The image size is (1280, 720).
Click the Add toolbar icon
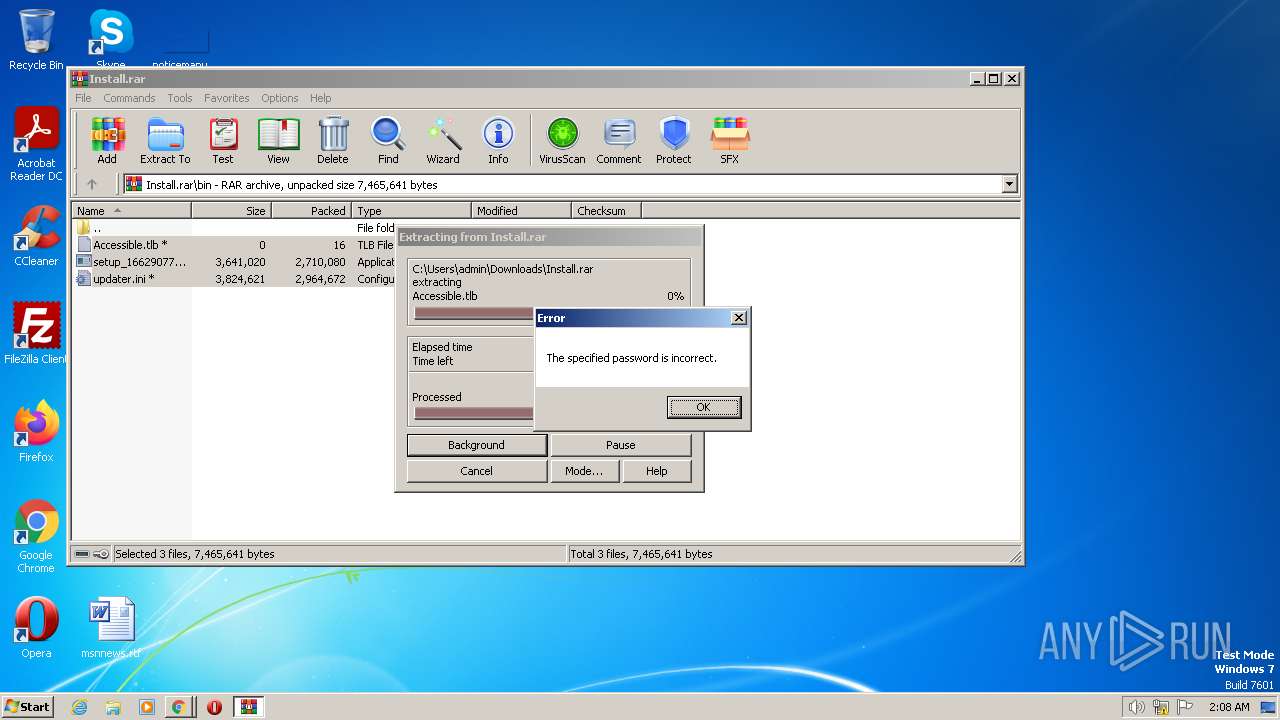coord(107,140)
